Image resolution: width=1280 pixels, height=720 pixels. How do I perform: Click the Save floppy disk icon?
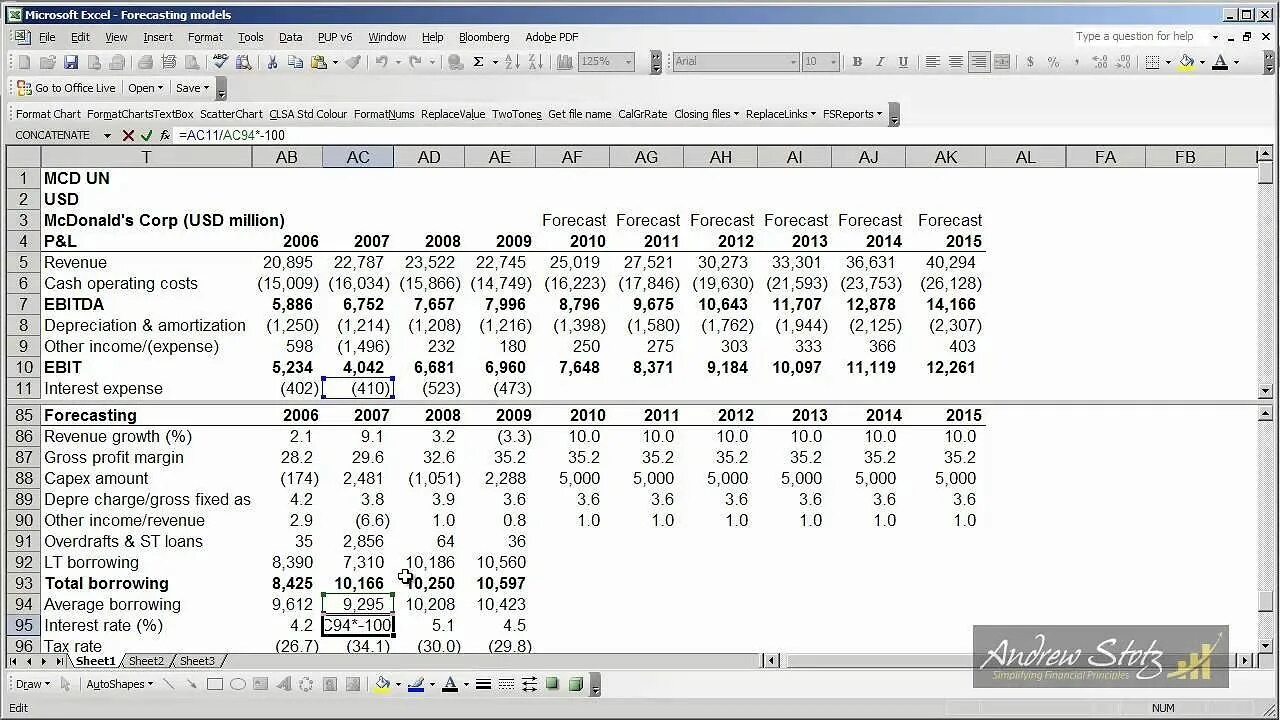click(71, 62)
